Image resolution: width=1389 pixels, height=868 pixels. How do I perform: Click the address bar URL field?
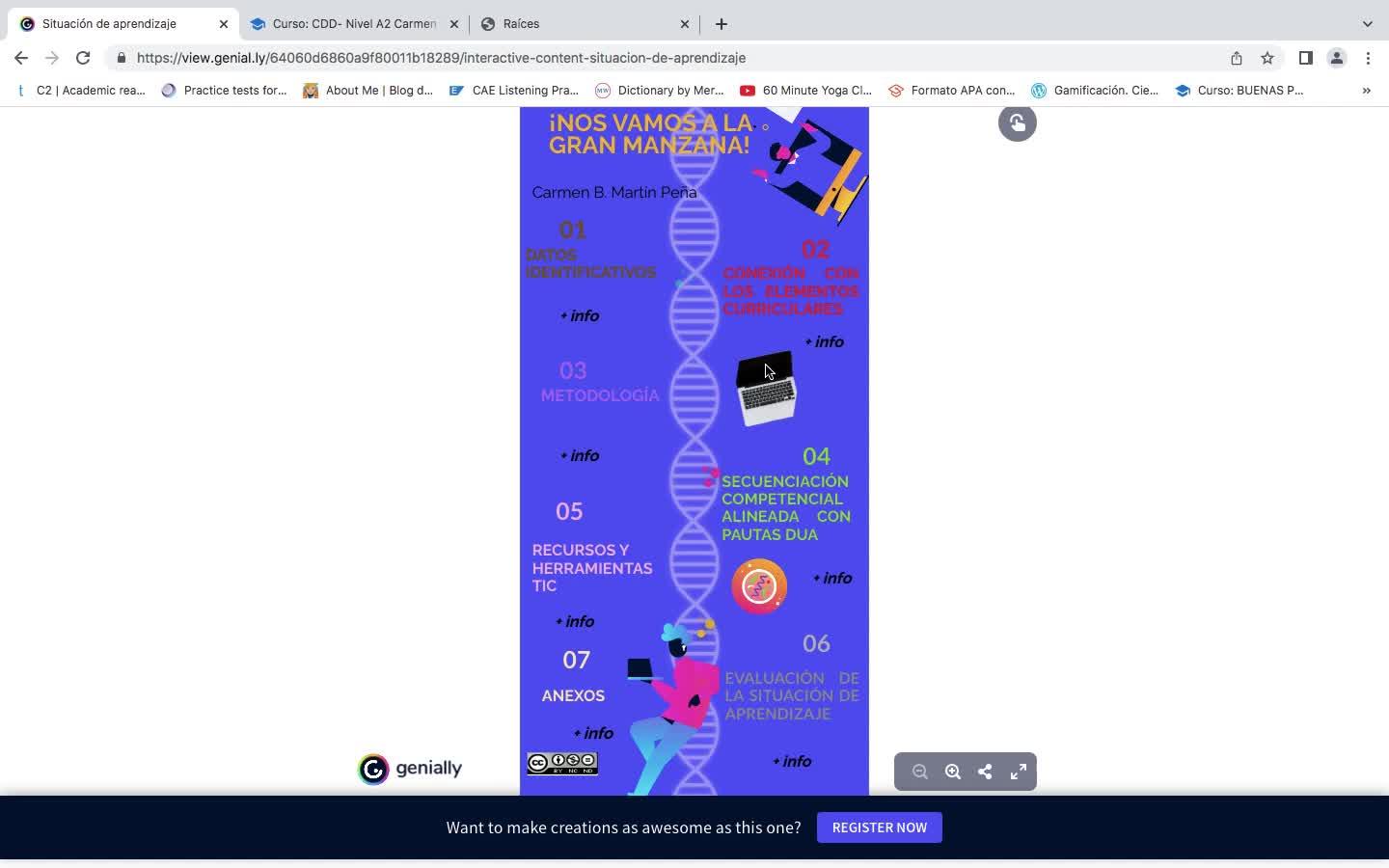click(666, 58)
